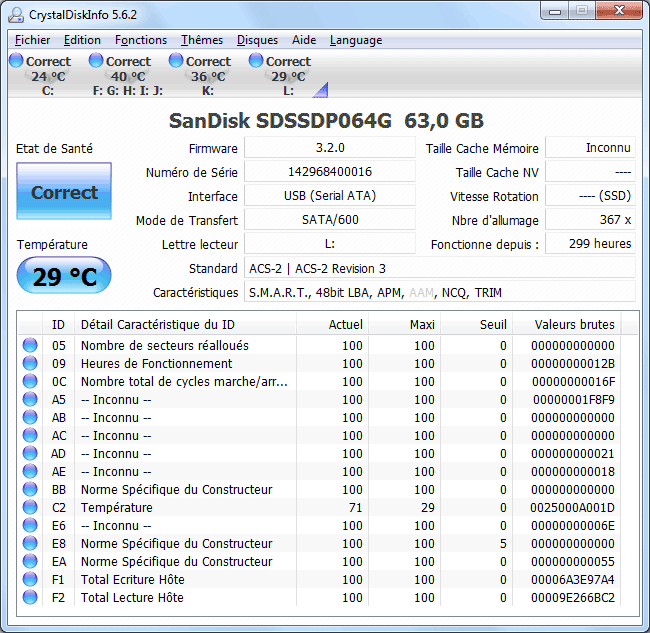Image resolution: width=650 pixels, height=633 pixels.
Task: Click status icon for 09 Heures de Fonctionnement
Action: (30, 363)
